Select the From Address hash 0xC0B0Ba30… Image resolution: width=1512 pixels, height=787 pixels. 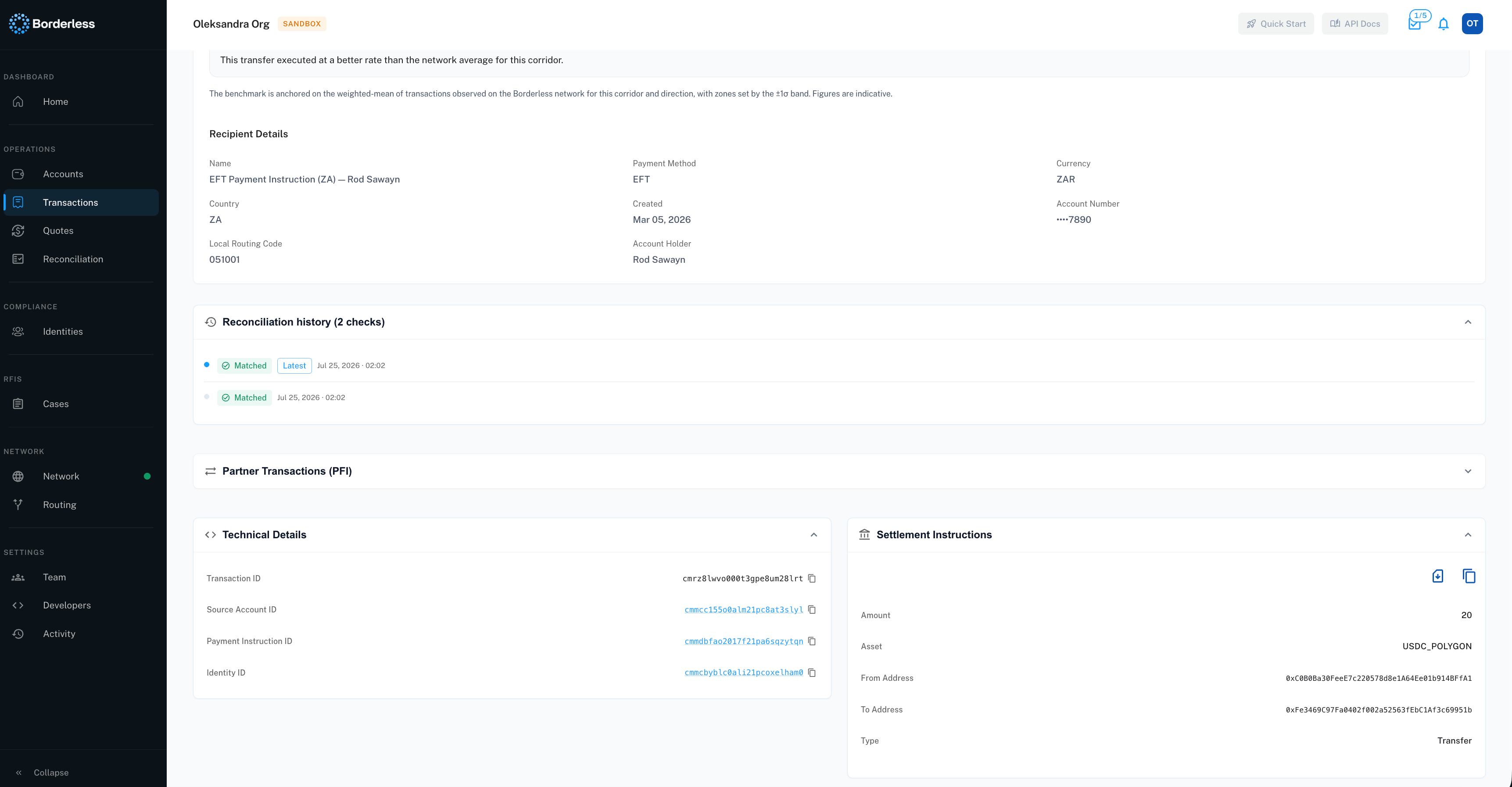(1379, 679)
